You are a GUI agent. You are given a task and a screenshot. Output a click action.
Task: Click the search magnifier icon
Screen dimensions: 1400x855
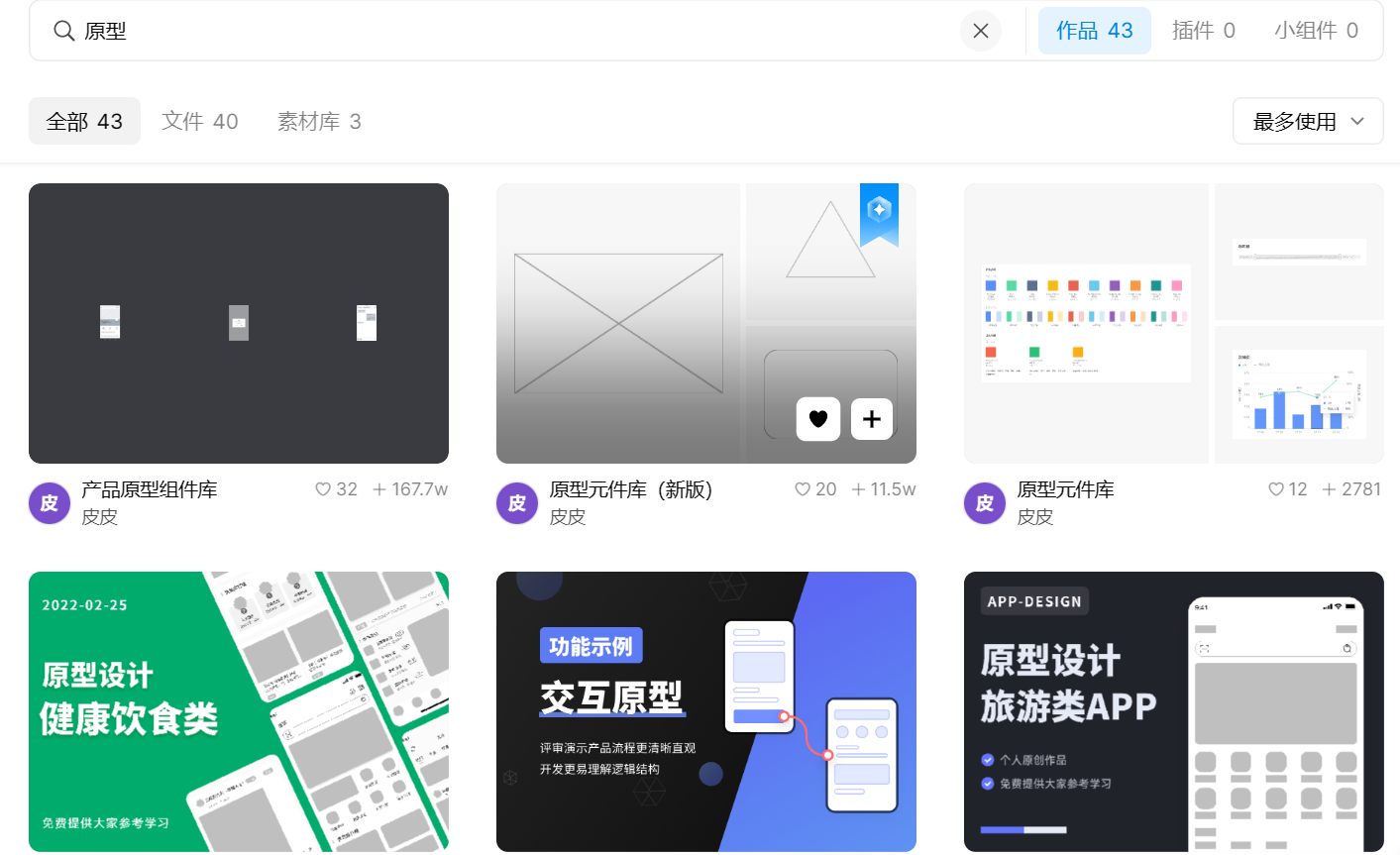point(64,31)
